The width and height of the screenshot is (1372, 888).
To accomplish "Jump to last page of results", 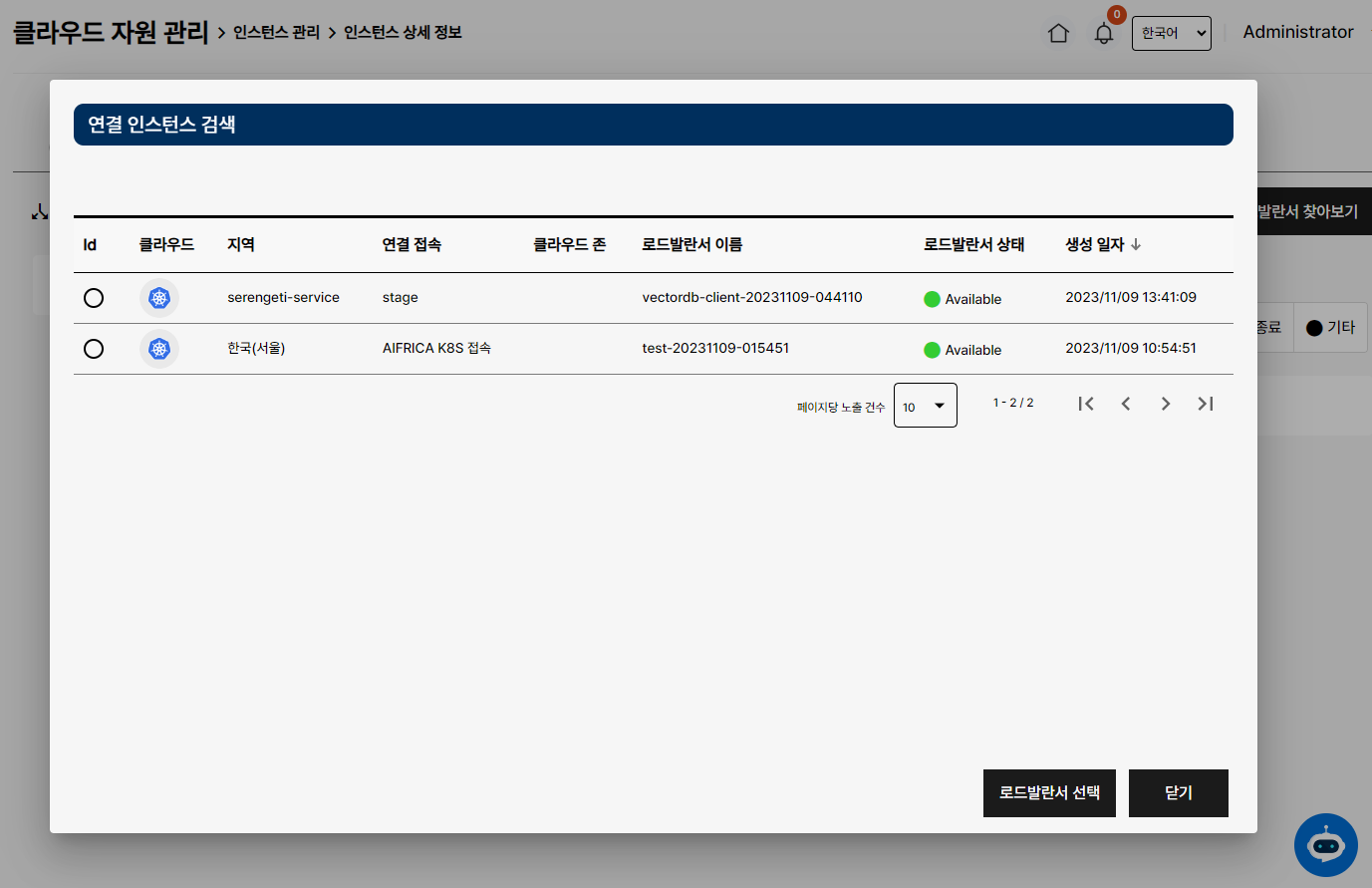I will pos(1206,404).
